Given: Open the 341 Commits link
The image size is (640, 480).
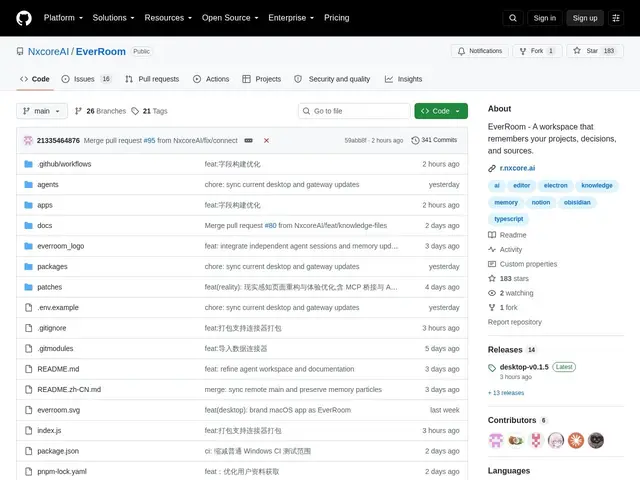Looking at the screenshot, I should point(434,140).
